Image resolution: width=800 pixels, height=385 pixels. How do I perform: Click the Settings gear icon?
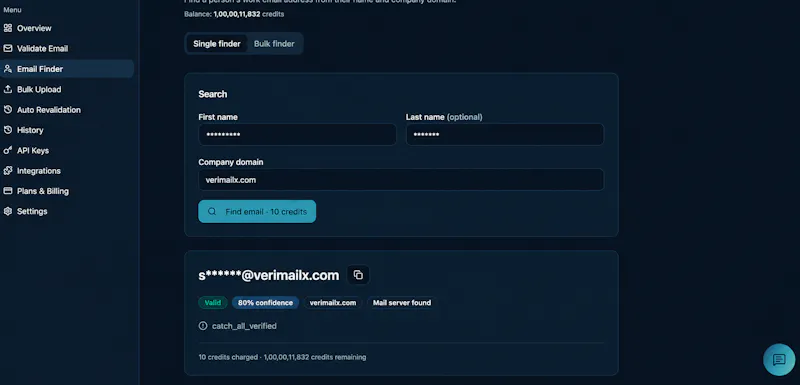(x=8, y=211)
